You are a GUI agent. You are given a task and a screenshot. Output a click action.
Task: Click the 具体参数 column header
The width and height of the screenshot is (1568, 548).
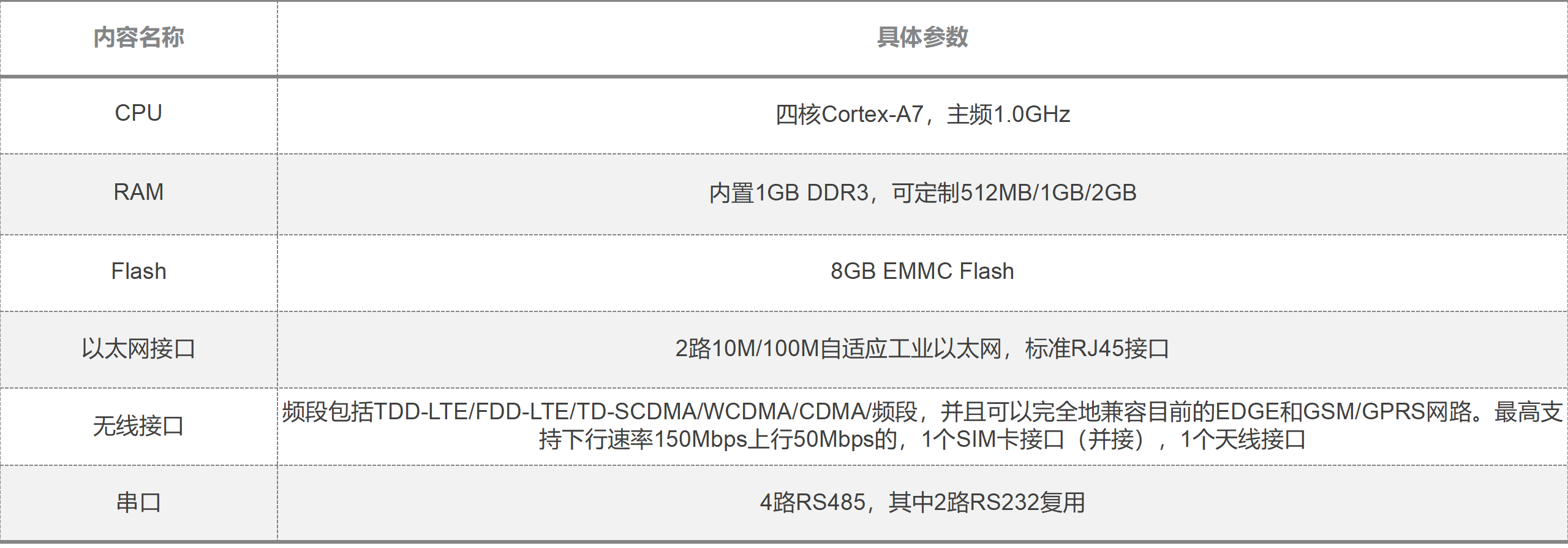(x=922, y=37)
